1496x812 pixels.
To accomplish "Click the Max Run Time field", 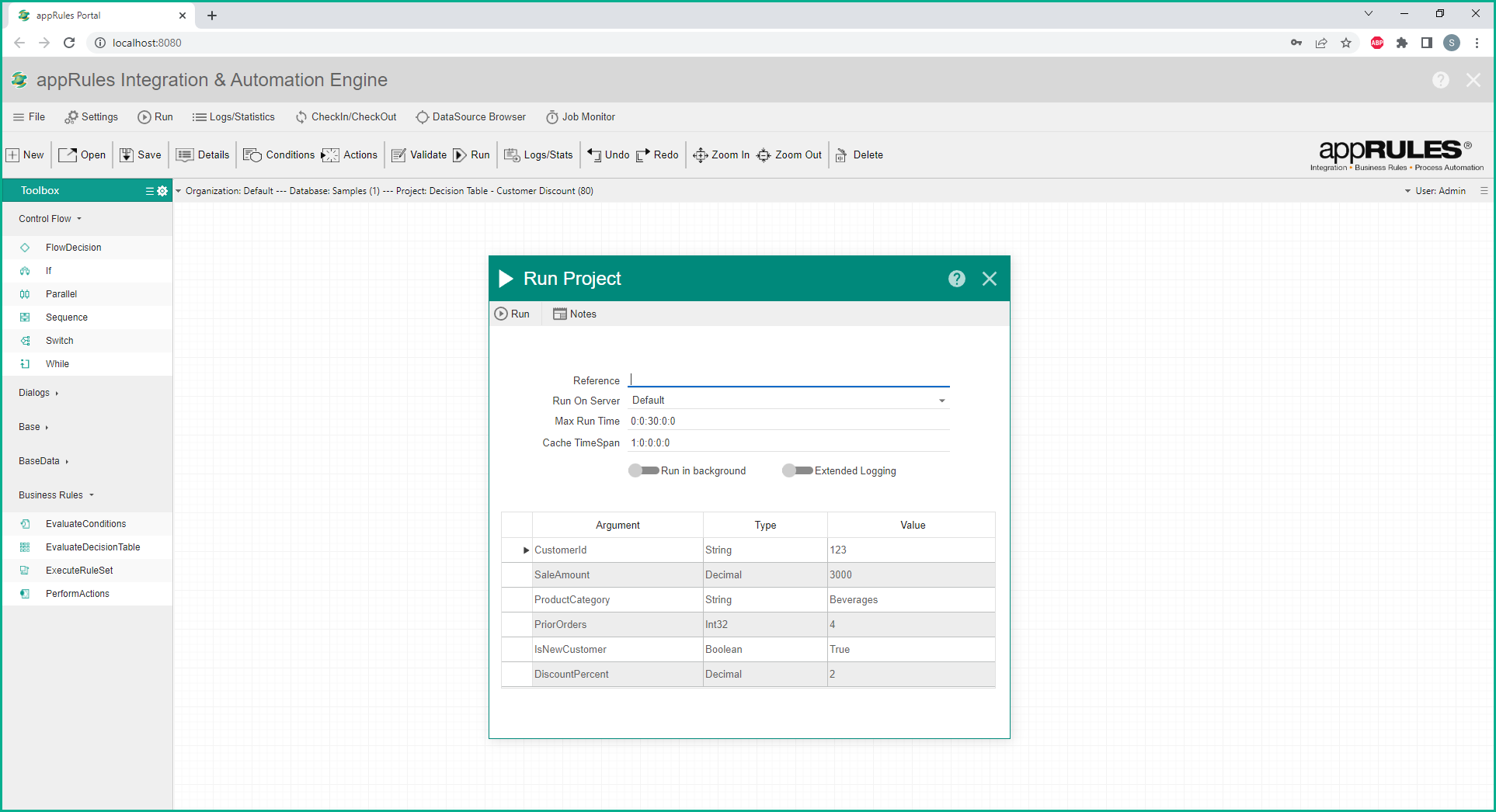I will (x=789, y=422).
